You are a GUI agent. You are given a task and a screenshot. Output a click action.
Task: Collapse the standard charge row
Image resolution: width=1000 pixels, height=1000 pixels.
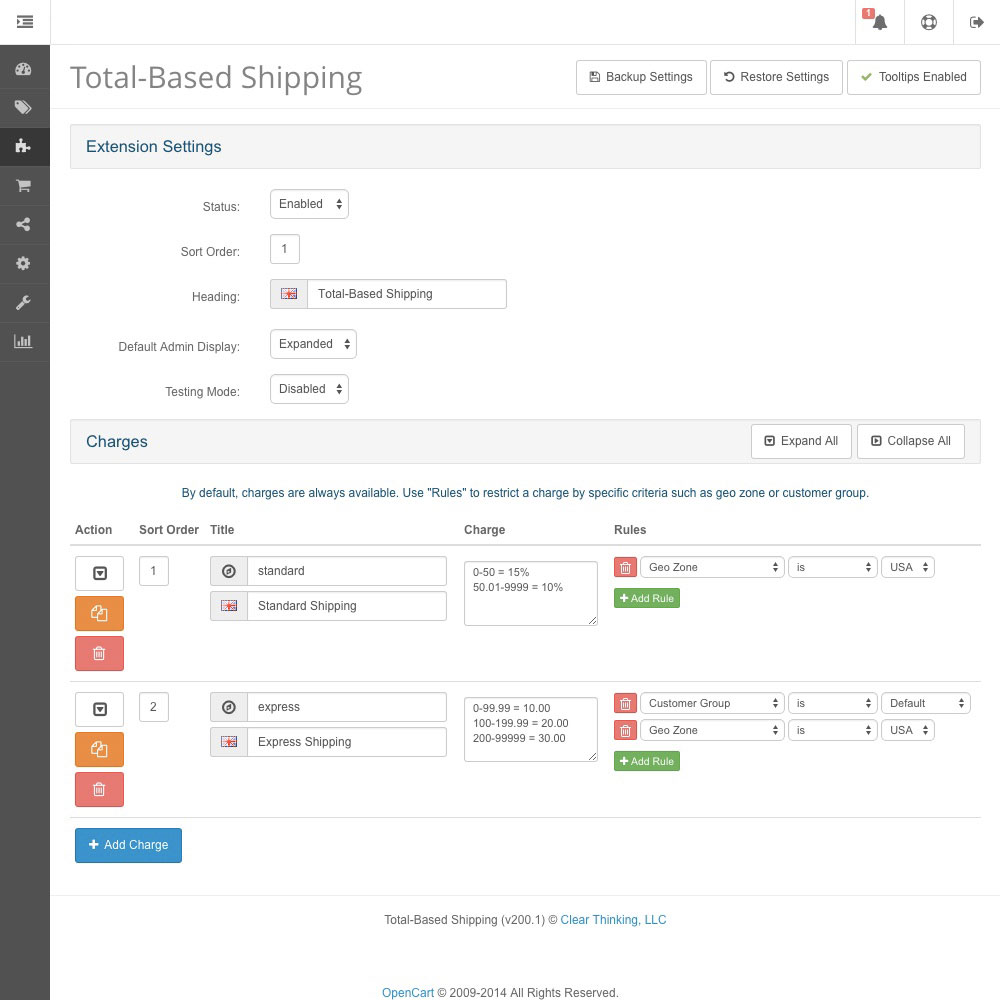[x=99, y=573]
